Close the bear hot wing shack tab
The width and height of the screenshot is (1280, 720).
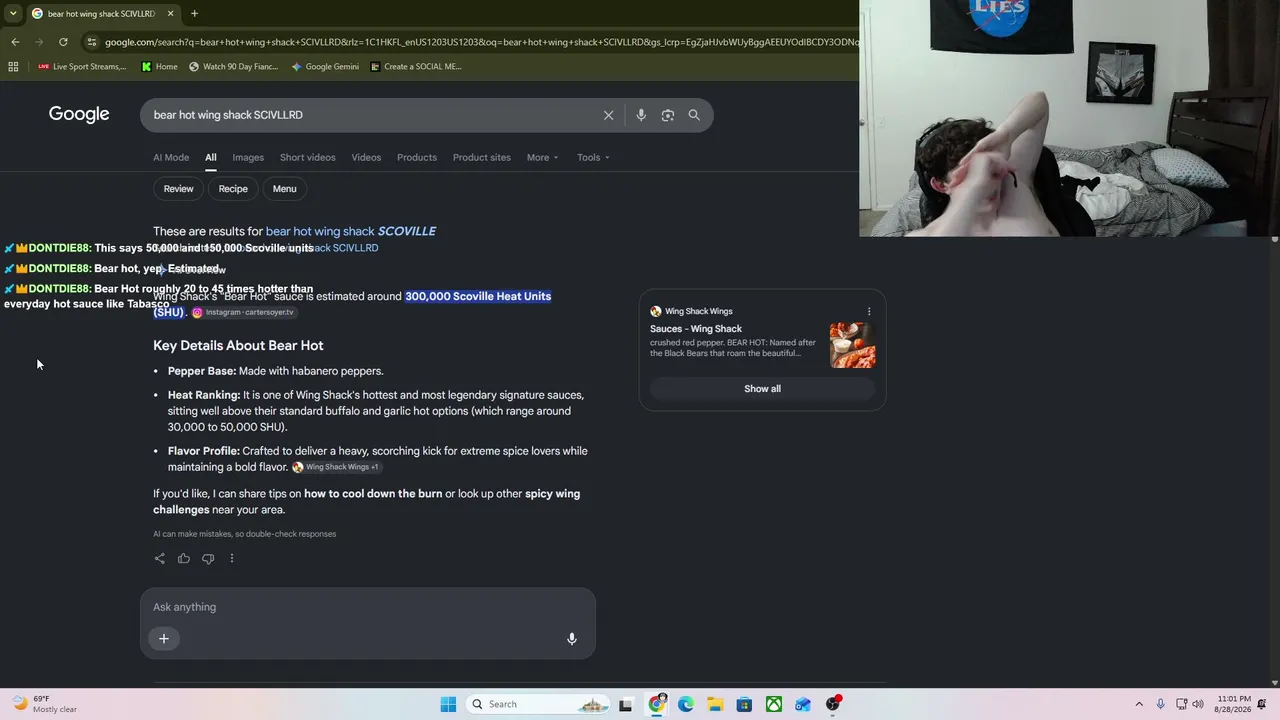[x=170, y=14]
